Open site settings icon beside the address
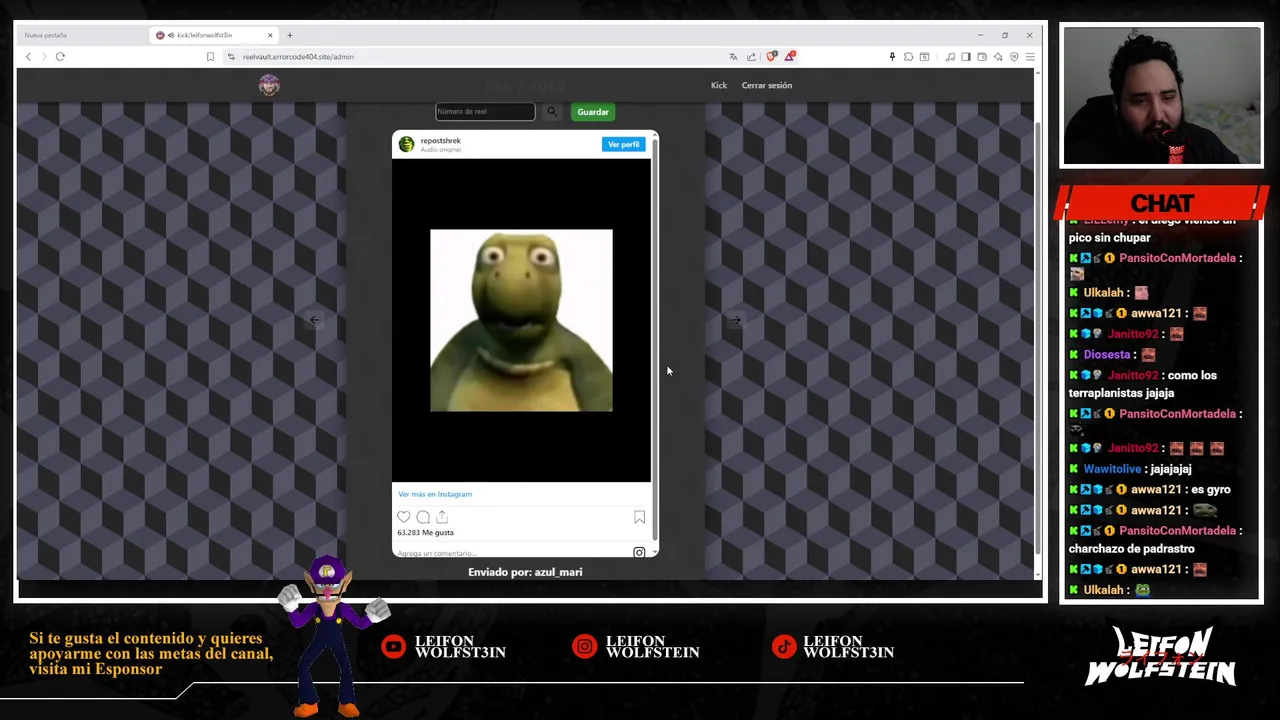This screenshot has height=720, width=1280. pyautogui.click(x=231, y=57)
